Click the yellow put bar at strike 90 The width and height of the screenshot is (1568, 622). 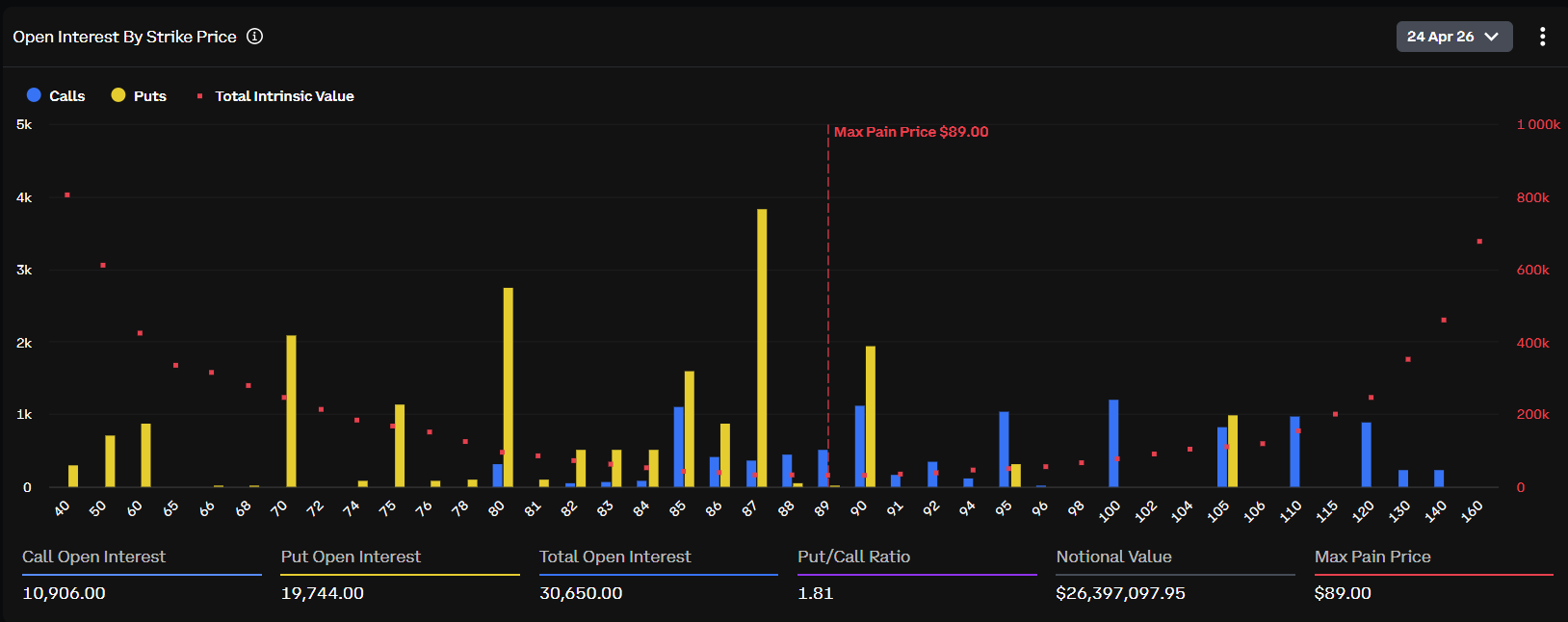871,416
